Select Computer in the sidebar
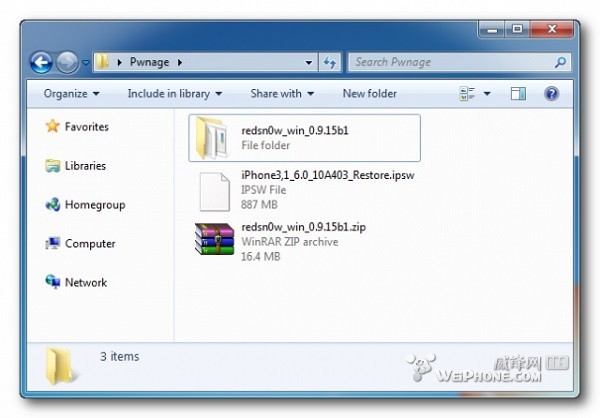 coord(90,244)
